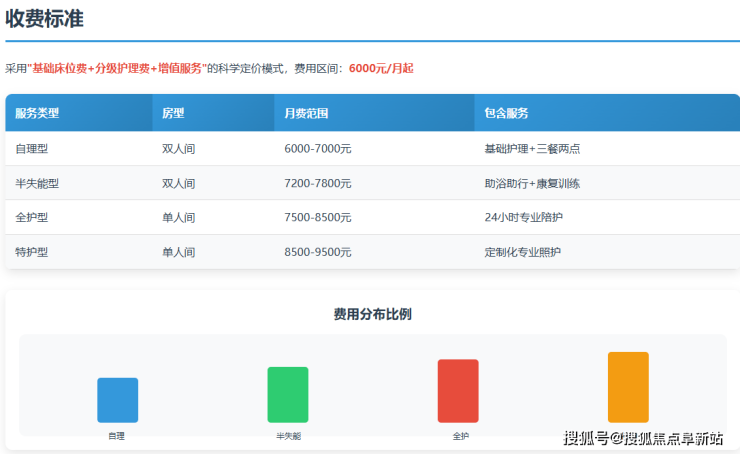Click the 房型 column header
The width and height of the screenshot is (740, 454).
click(174, 113)
